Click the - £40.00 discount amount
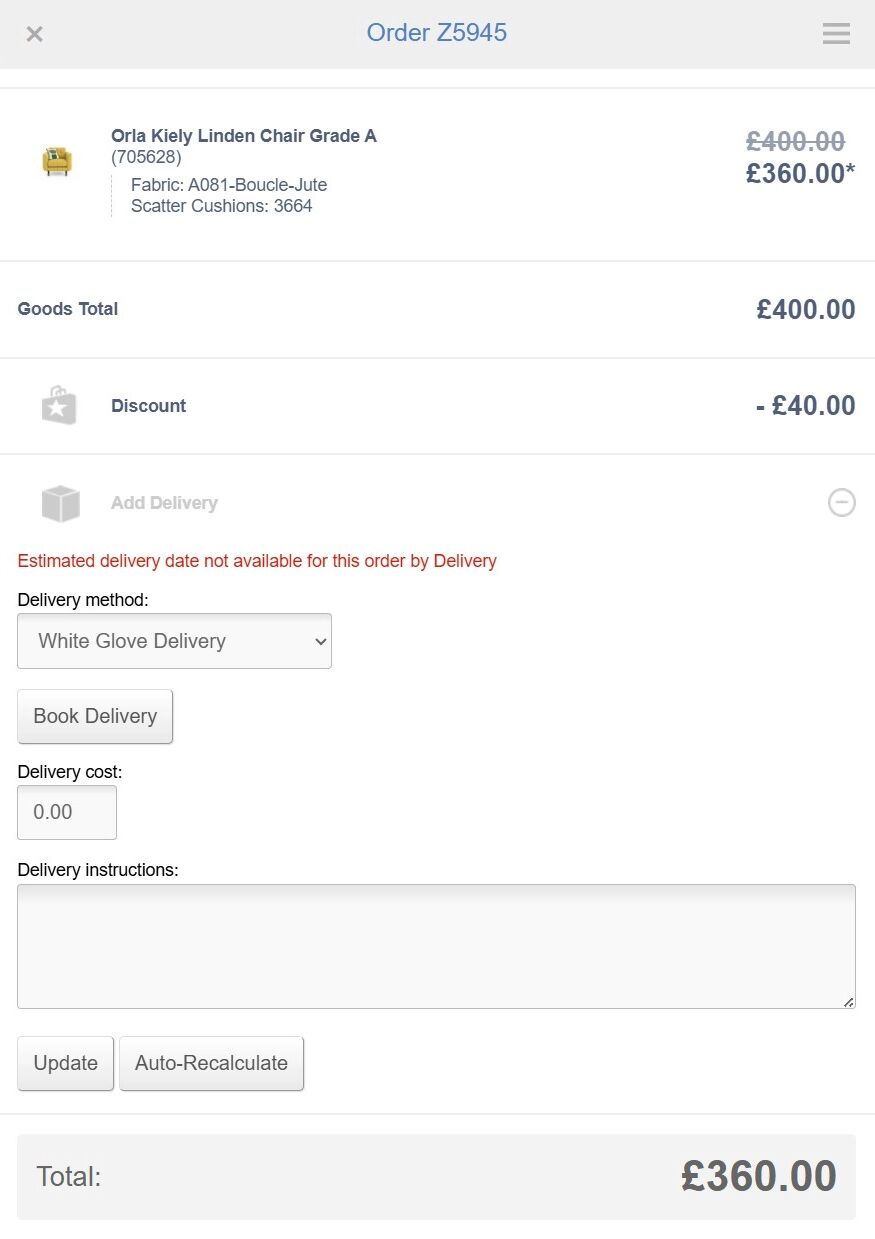 click(x=805, y=406)
